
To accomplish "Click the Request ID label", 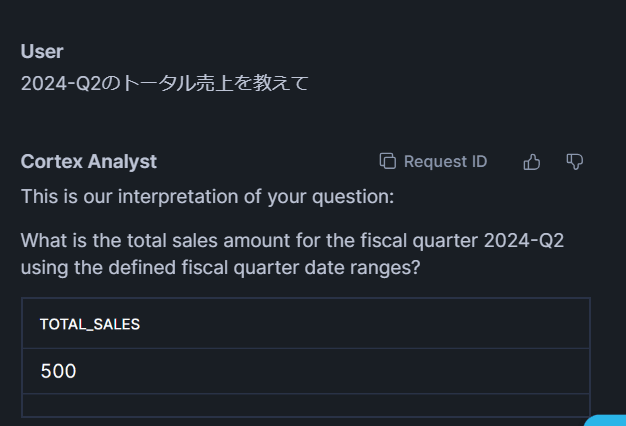I will [x=445, y=162].
